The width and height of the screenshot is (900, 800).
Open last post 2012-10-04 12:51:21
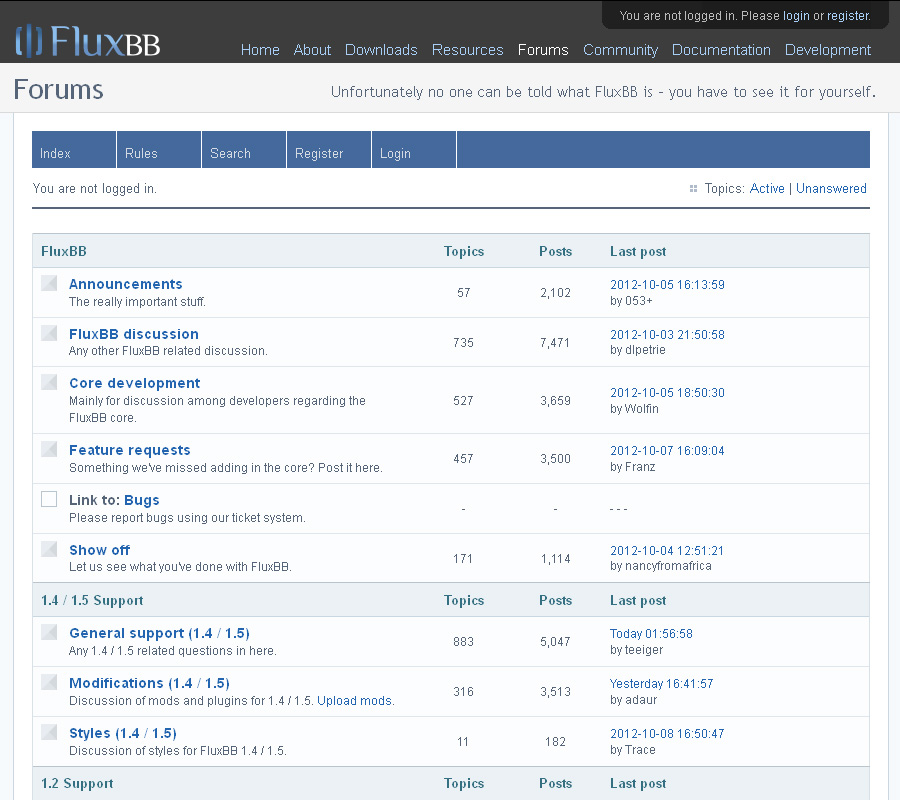[666, 550]
